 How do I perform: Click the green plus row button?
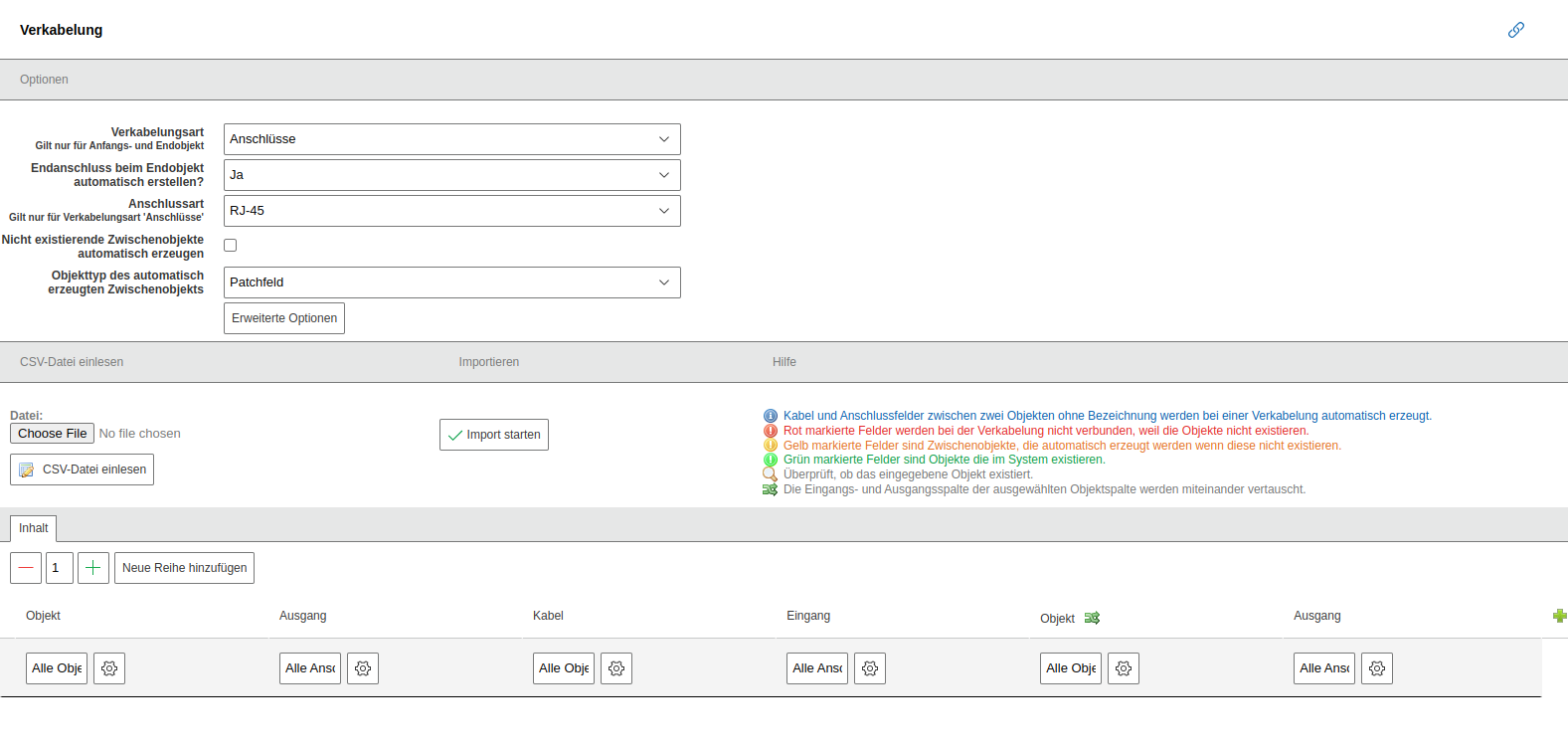point(92,568)
